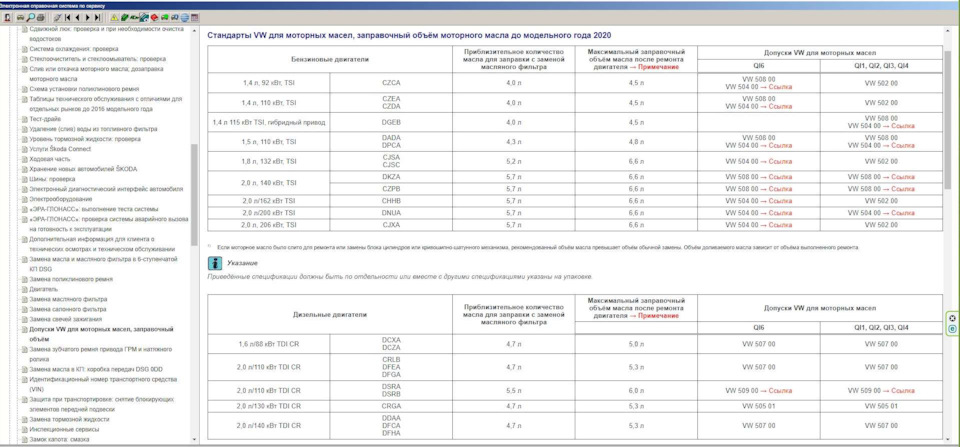The width and height of the screenshot is (960, 447).
Task: Click the green 'e' icon on right edge
Action: [x=953, y=329]
